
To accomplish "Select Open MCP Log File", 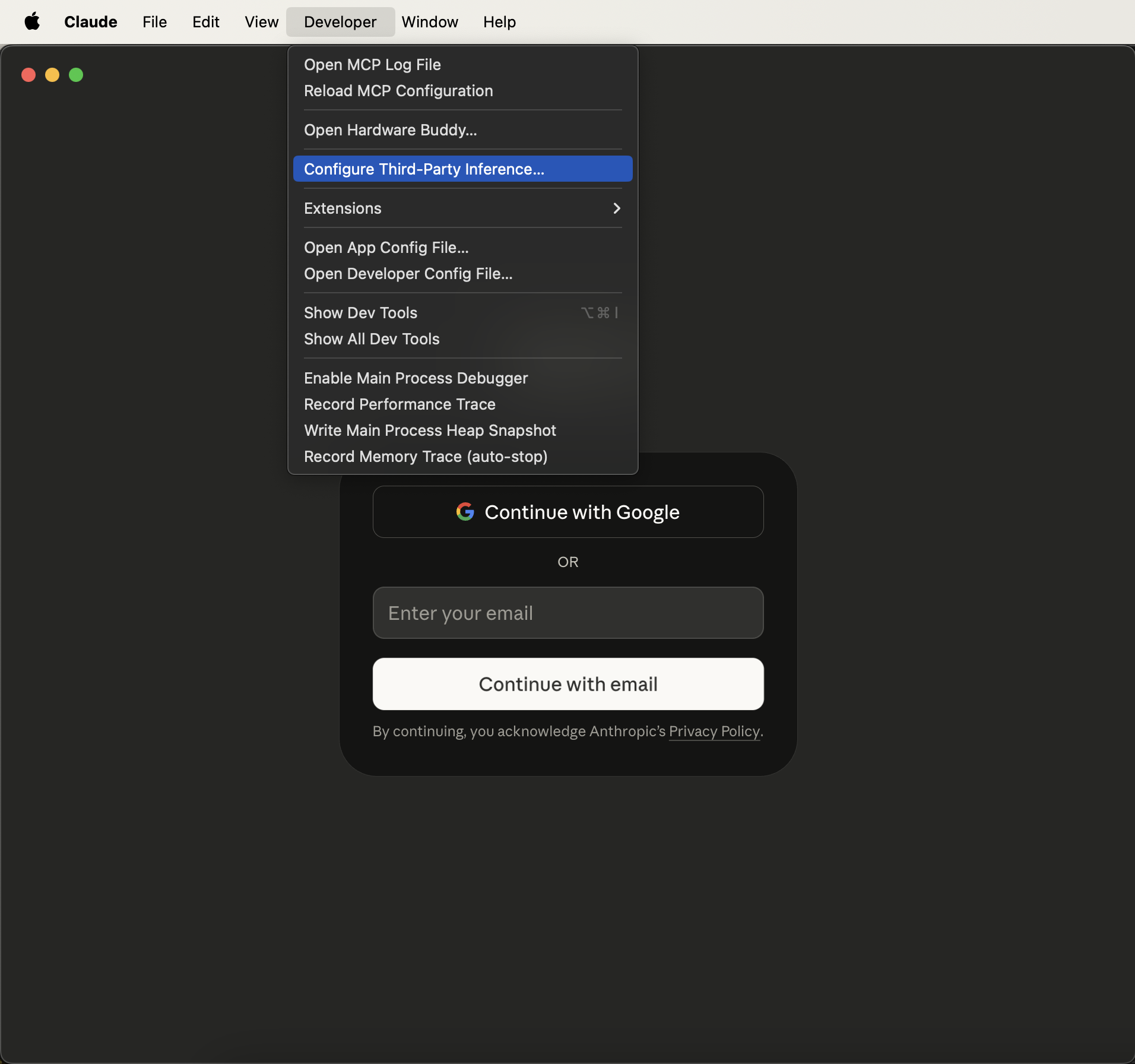I will 372,64.
